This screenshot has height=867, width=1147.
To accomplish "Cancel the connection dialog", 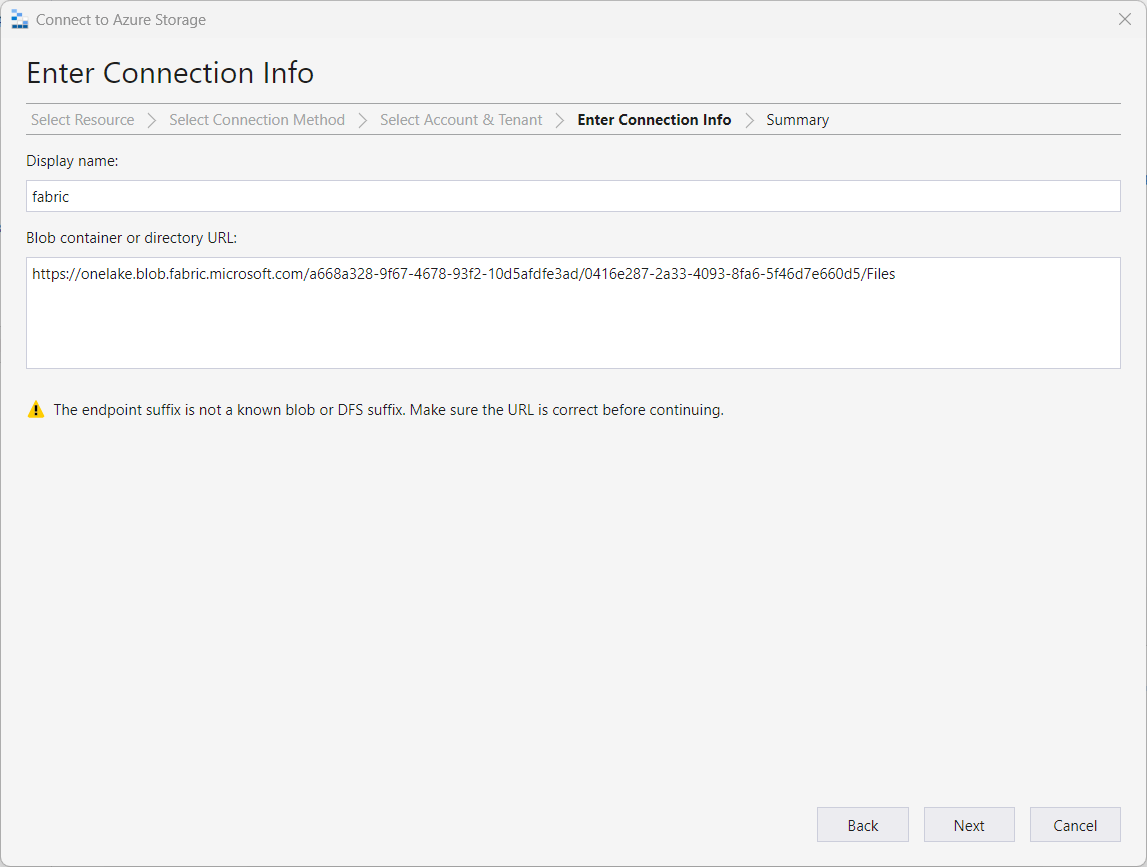I will 1075,825.
